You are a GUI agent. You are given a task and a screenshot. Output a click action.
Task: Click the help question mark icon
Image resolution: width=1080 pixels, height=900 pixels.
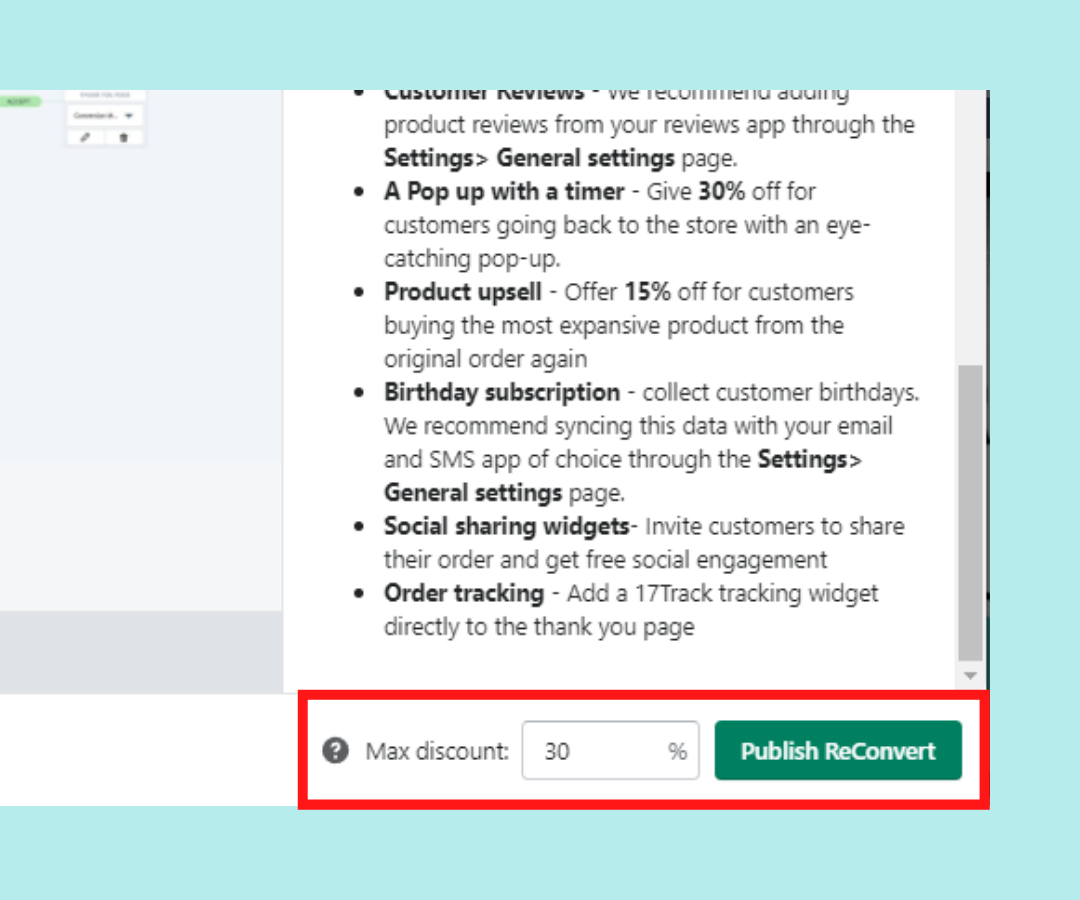(336, 751)
